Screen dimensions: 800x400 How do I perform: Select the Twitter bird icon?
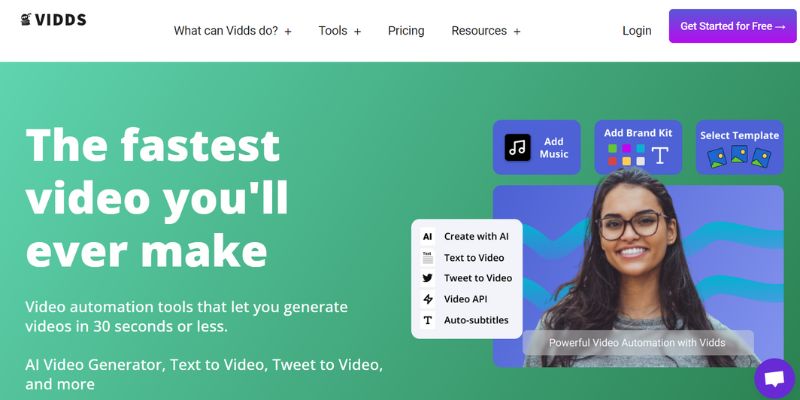(428, 278)
